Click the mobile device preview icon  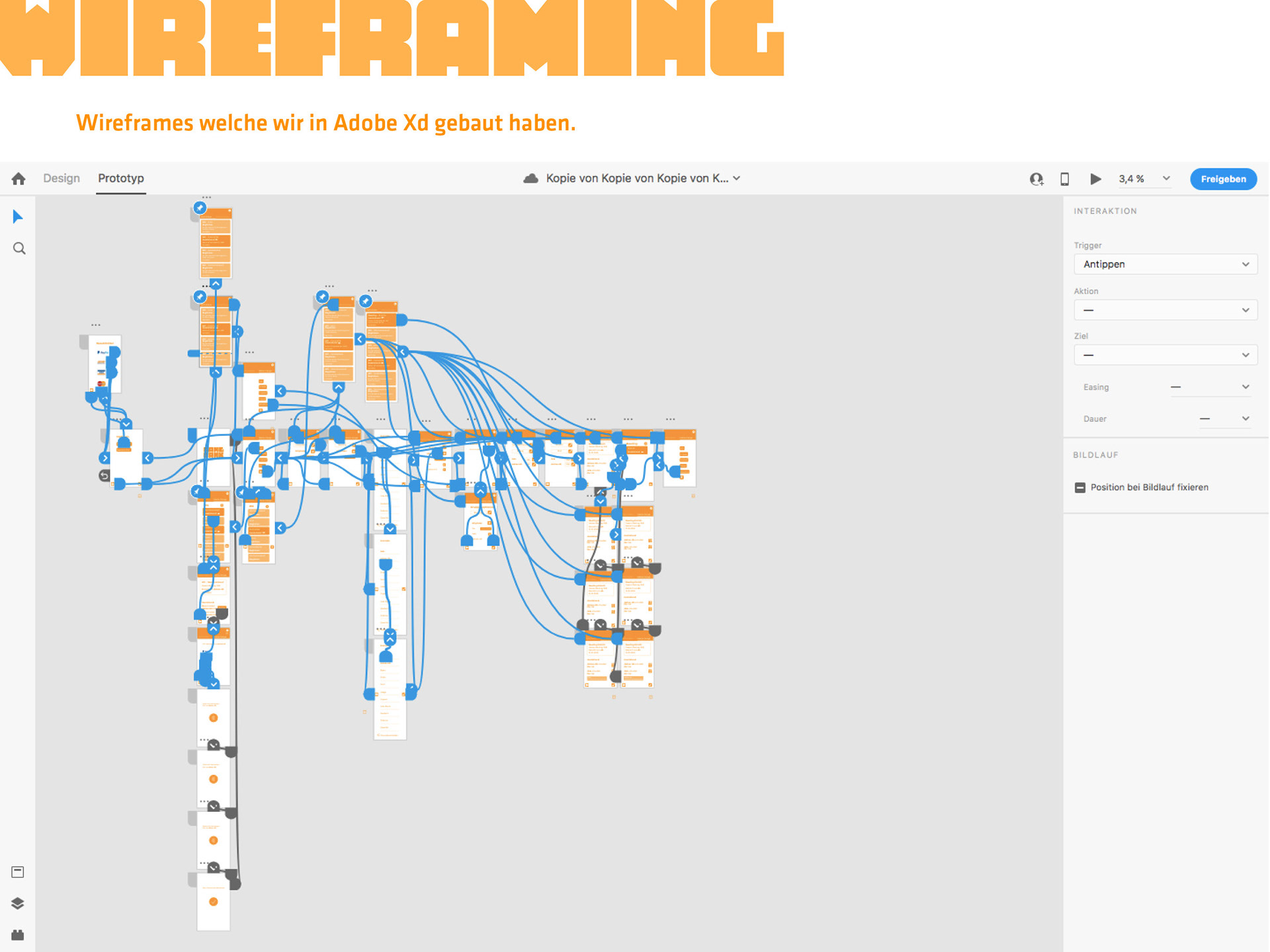click(x=1064, y=179)
